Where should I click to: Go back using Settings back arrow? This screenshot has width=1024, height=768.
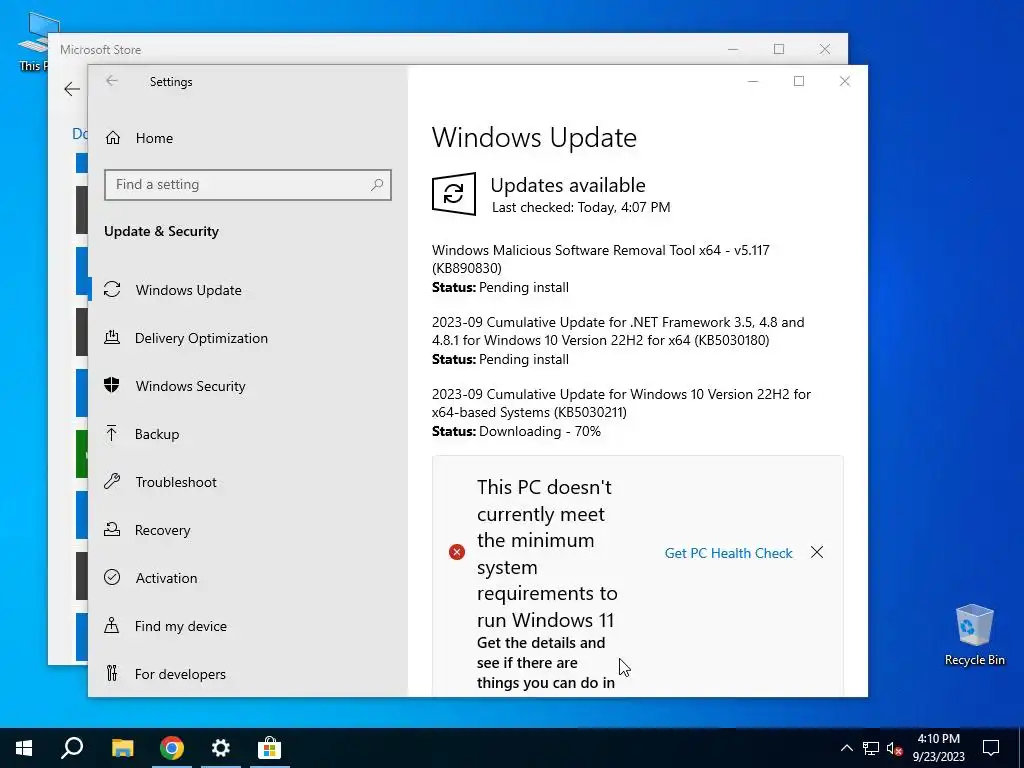point(112,81)
